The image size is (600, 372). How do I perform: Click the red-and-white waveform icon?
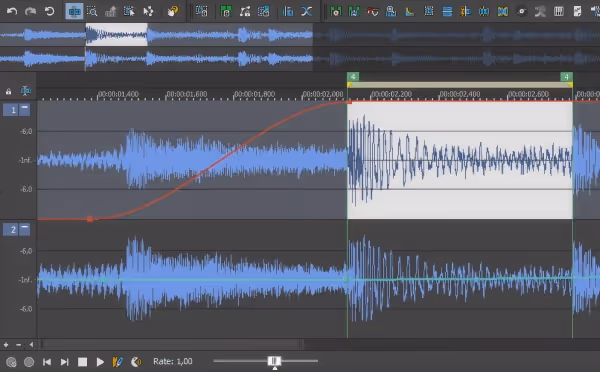[x=373, y=11]
